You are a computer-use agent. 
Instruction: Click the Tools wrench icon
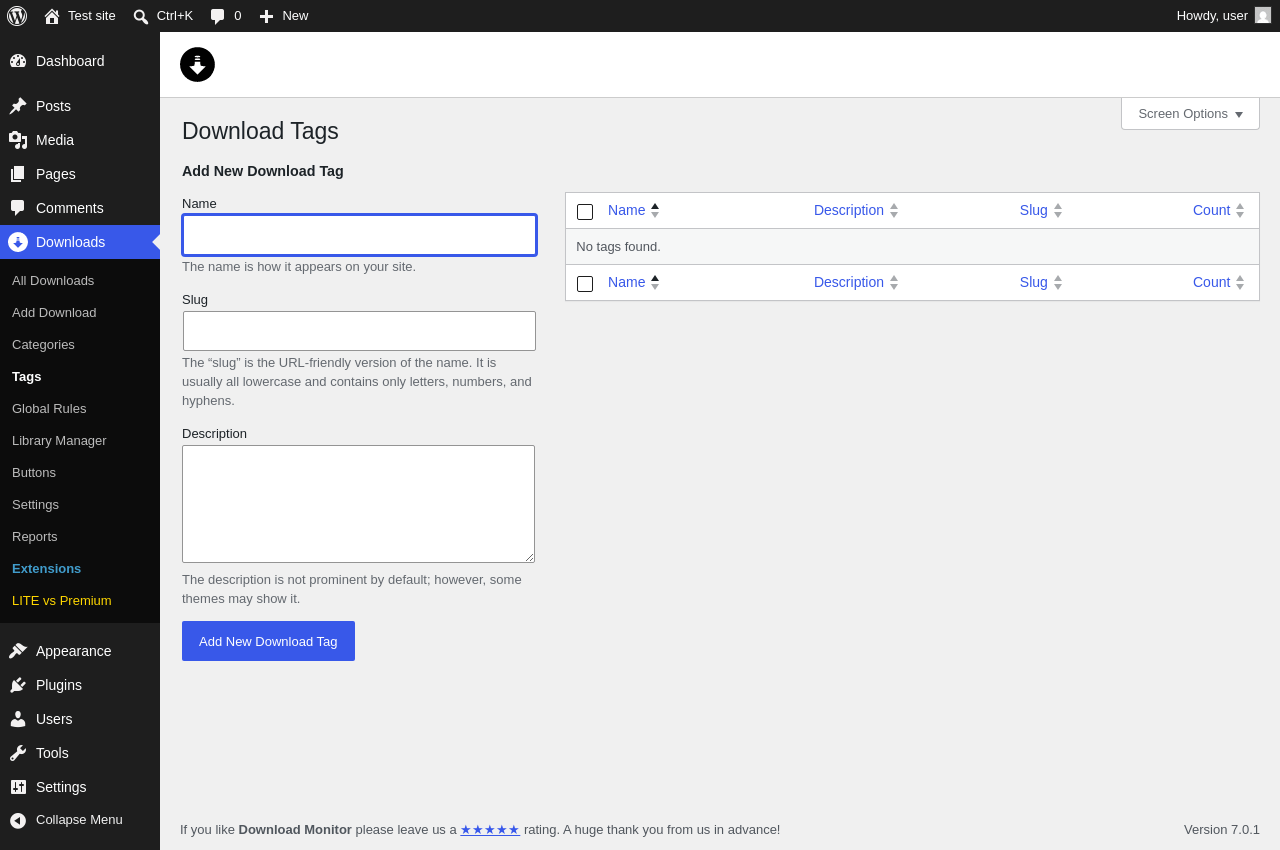pos(18,753)
